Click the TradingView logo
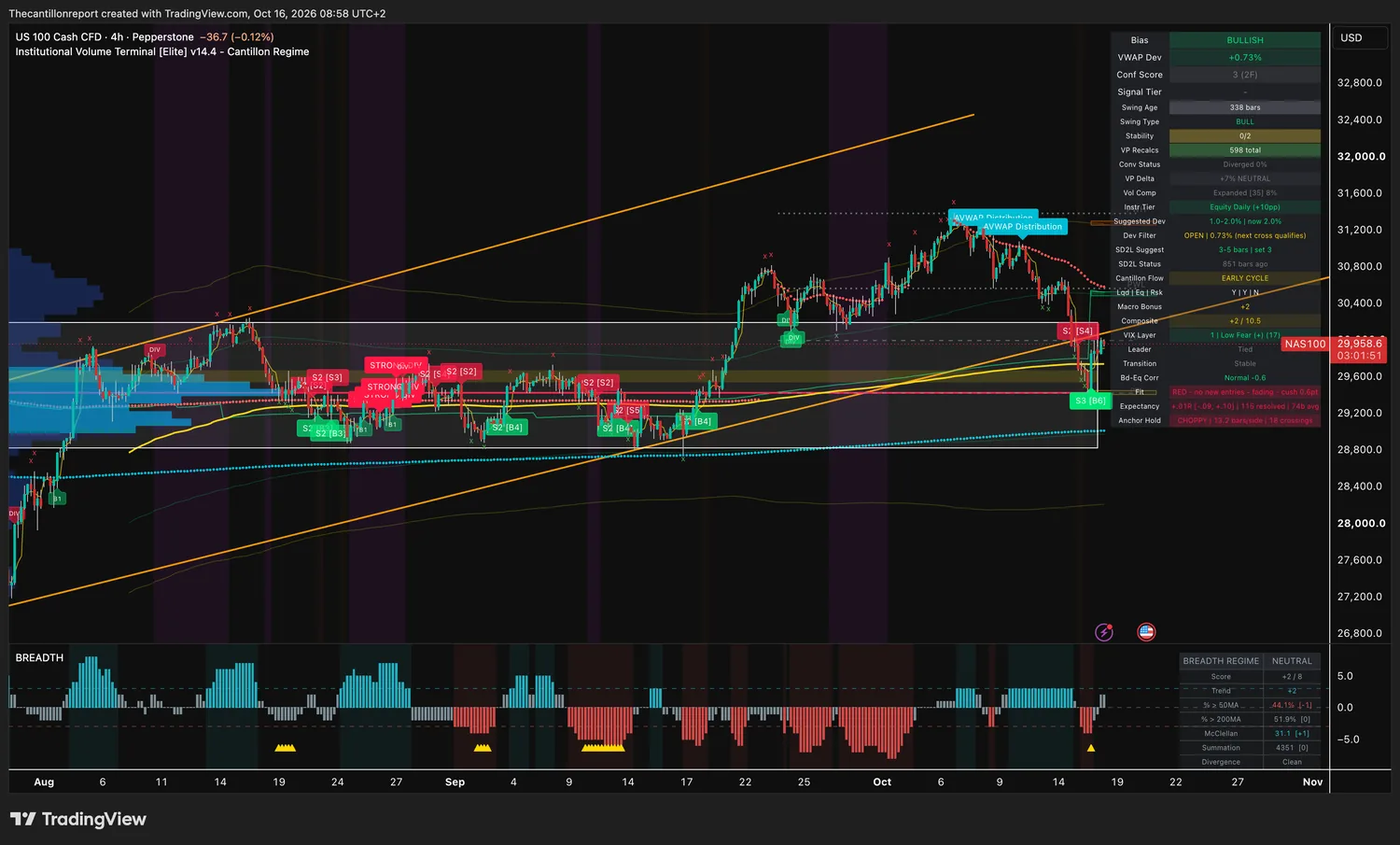1400x845 pixels. (78, 819)
